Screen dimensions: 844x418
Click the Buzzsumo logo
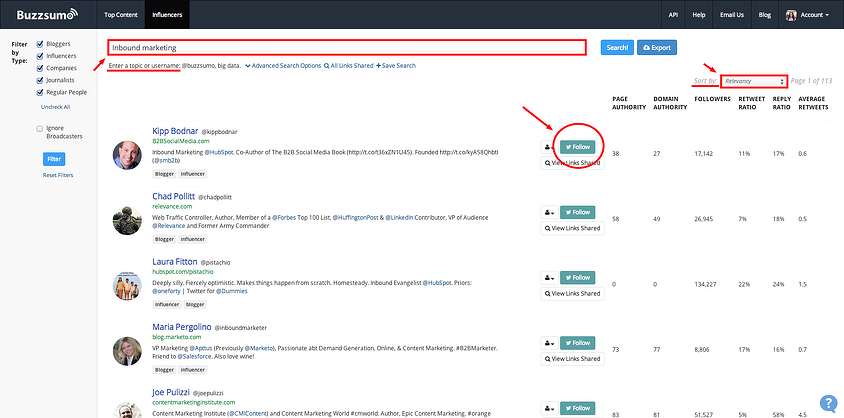click(47, 15)
